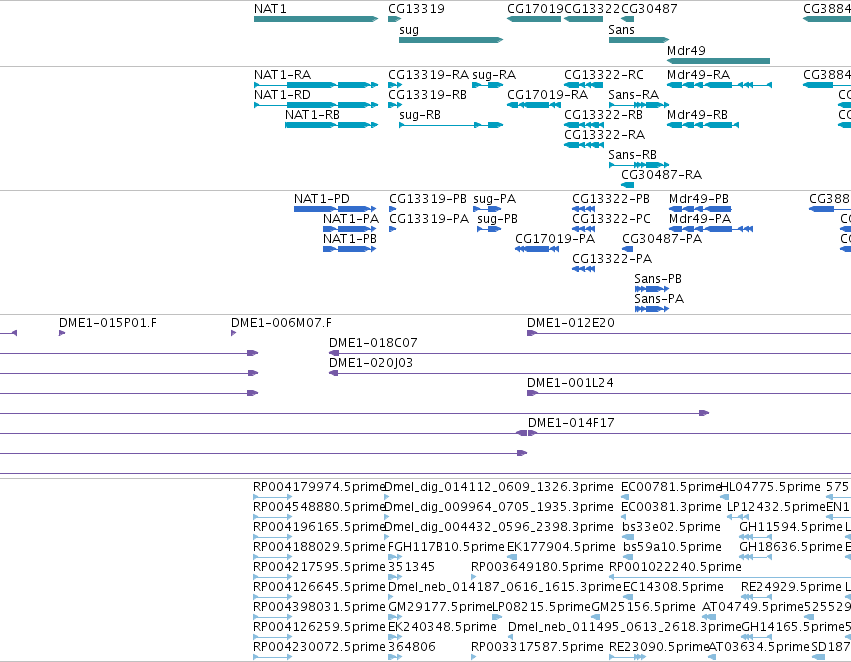This screenshot has width=851, height=662.
Task: Click the CG13319-PA protein label
Action: (429, 219)
